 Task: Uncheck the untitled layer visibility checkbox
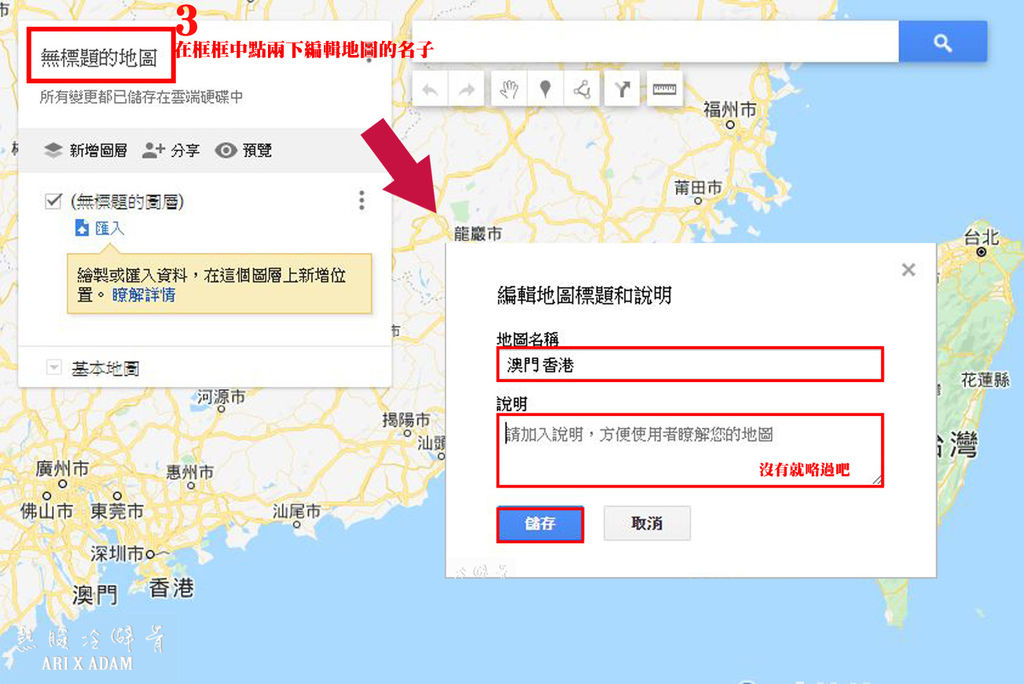click(x=53, y=201)
